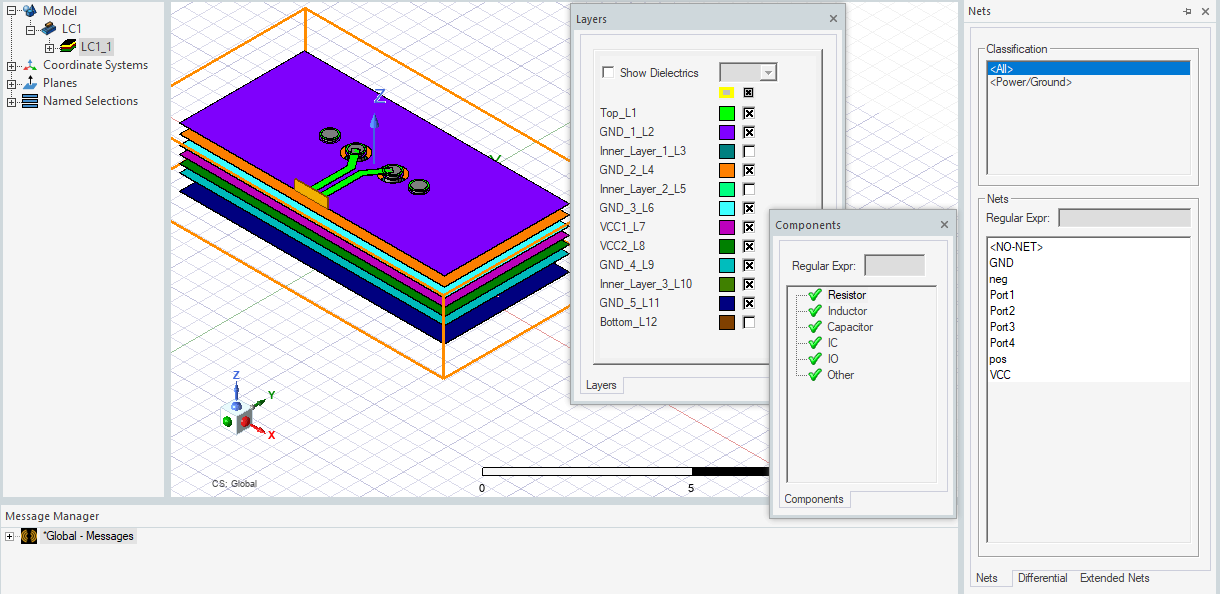
Task: Collapse the Model tree node
Action: (11, 11)
